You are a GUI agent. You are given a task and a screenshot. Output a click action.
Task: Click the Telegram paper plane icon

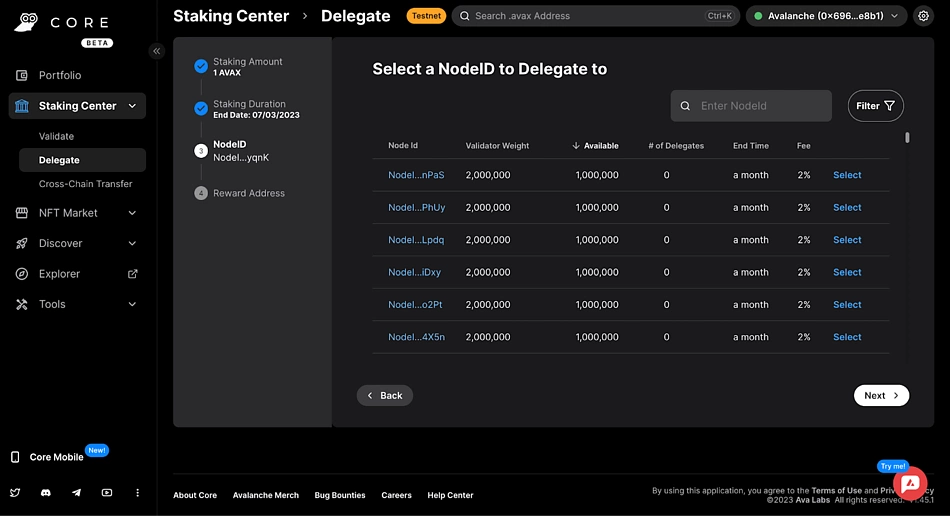[77, 493]
